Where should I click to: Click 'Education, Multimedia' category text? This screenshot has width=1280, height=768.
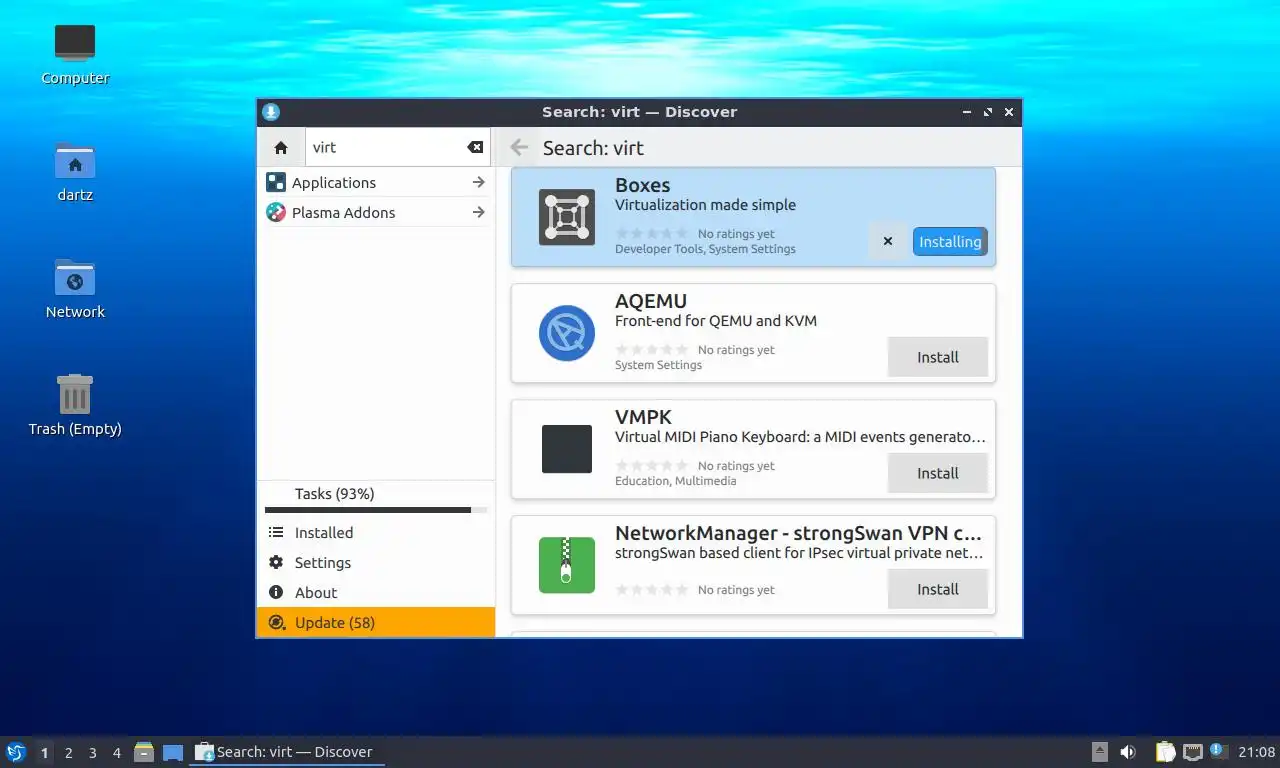click(675, 481)
